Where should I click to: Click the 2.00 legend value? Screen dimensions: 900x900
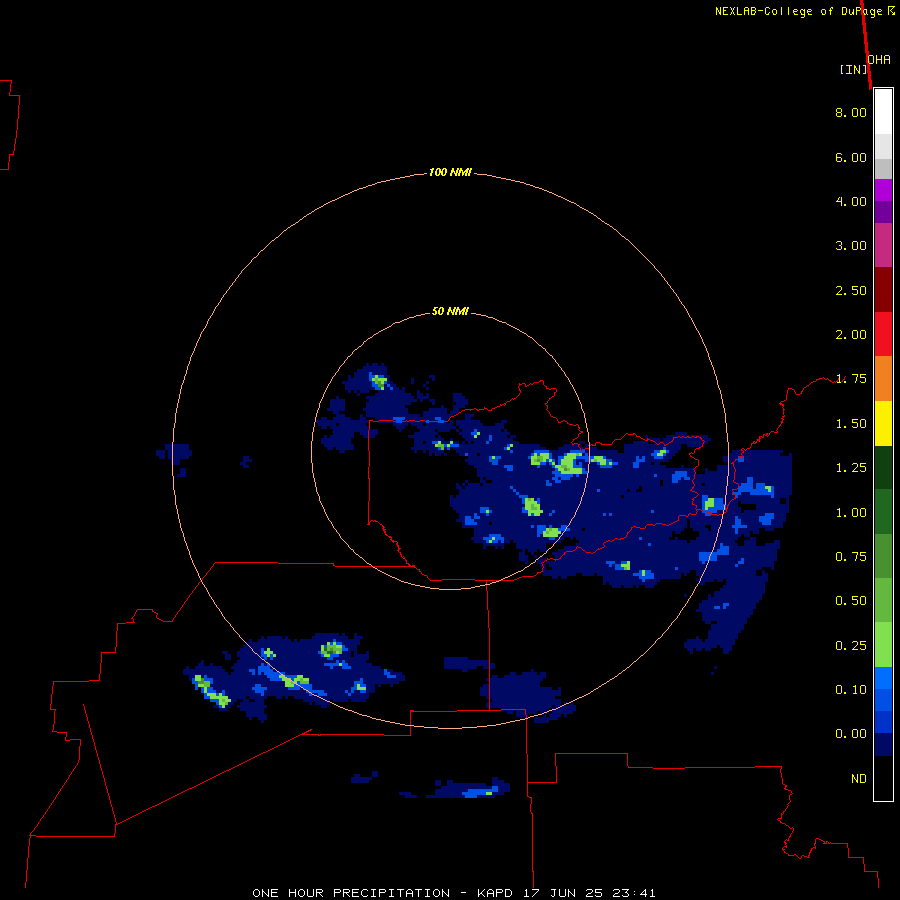(x=851, y=335)
